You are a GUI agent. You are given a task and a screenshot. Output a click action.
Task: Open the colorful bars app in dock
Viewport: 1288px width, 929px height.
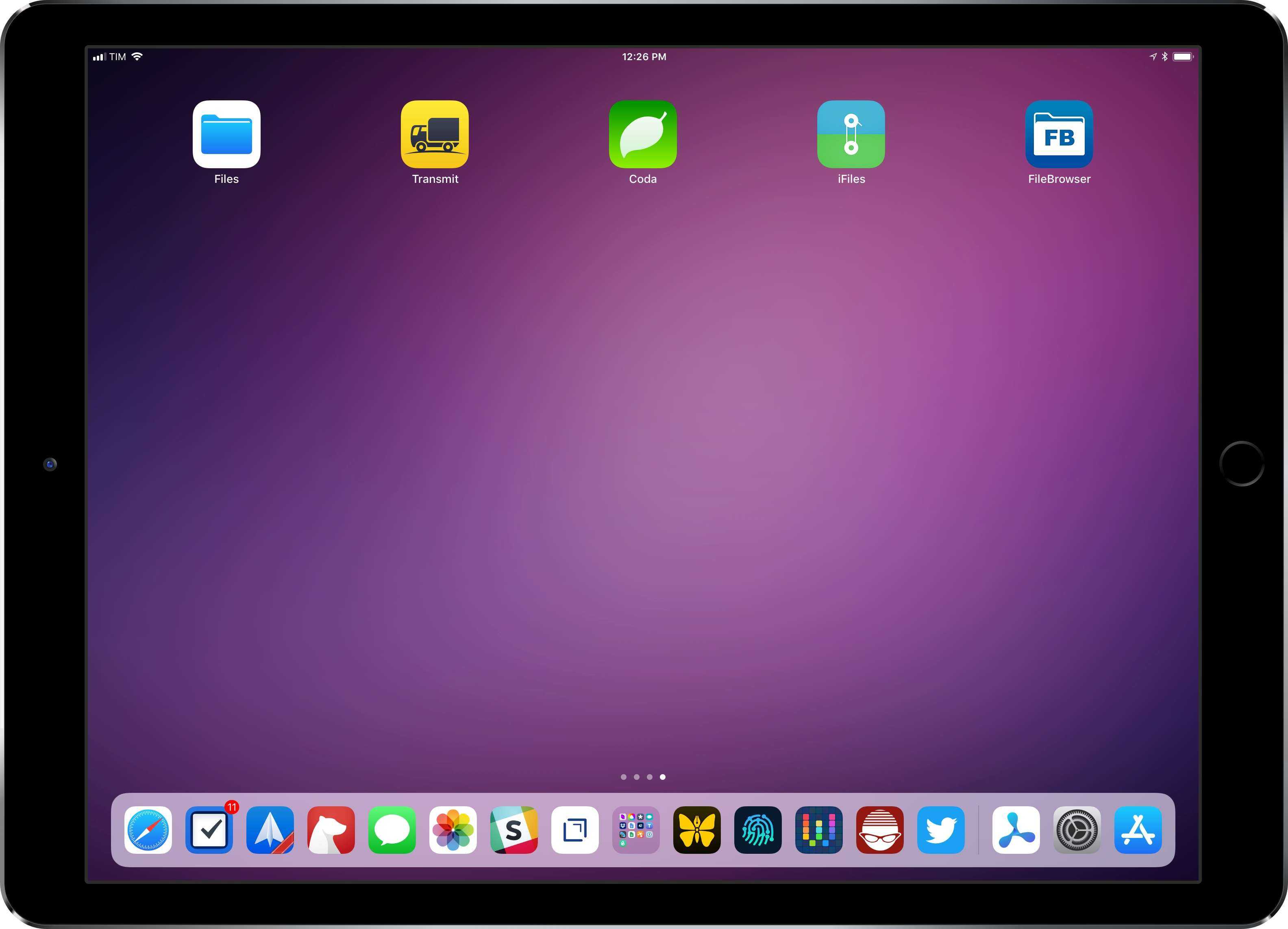(x=819, y=830)
